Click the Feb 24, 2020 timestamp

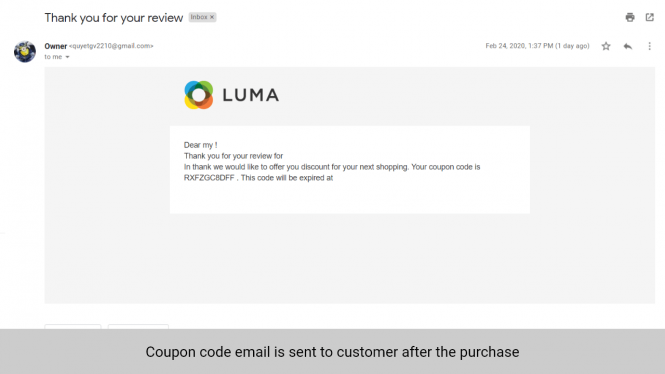(537, 46)
